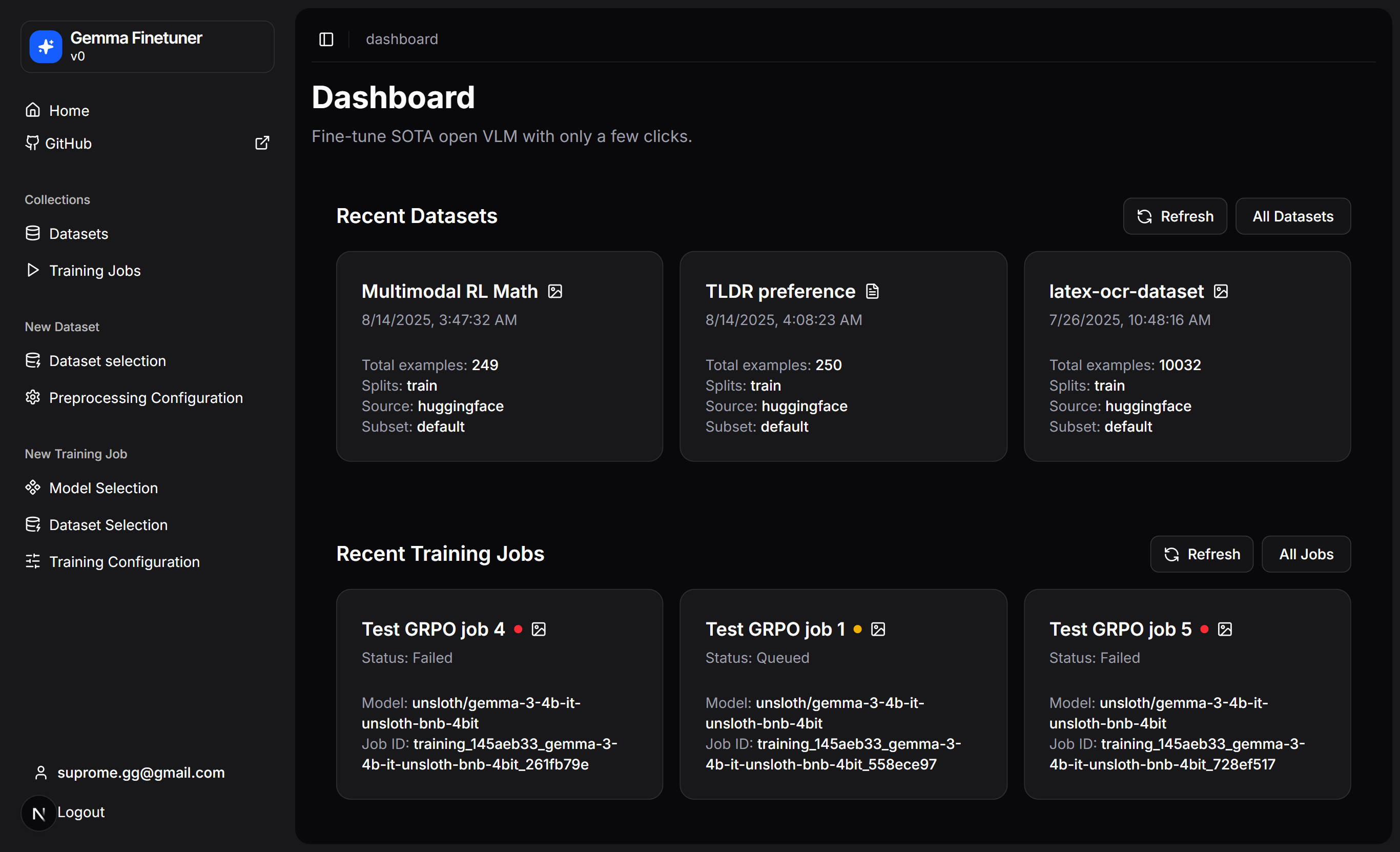Click the image icon beside Multimodal RL Math
The width and height of the screenshot is (1400, 852).
click(555, 292)
